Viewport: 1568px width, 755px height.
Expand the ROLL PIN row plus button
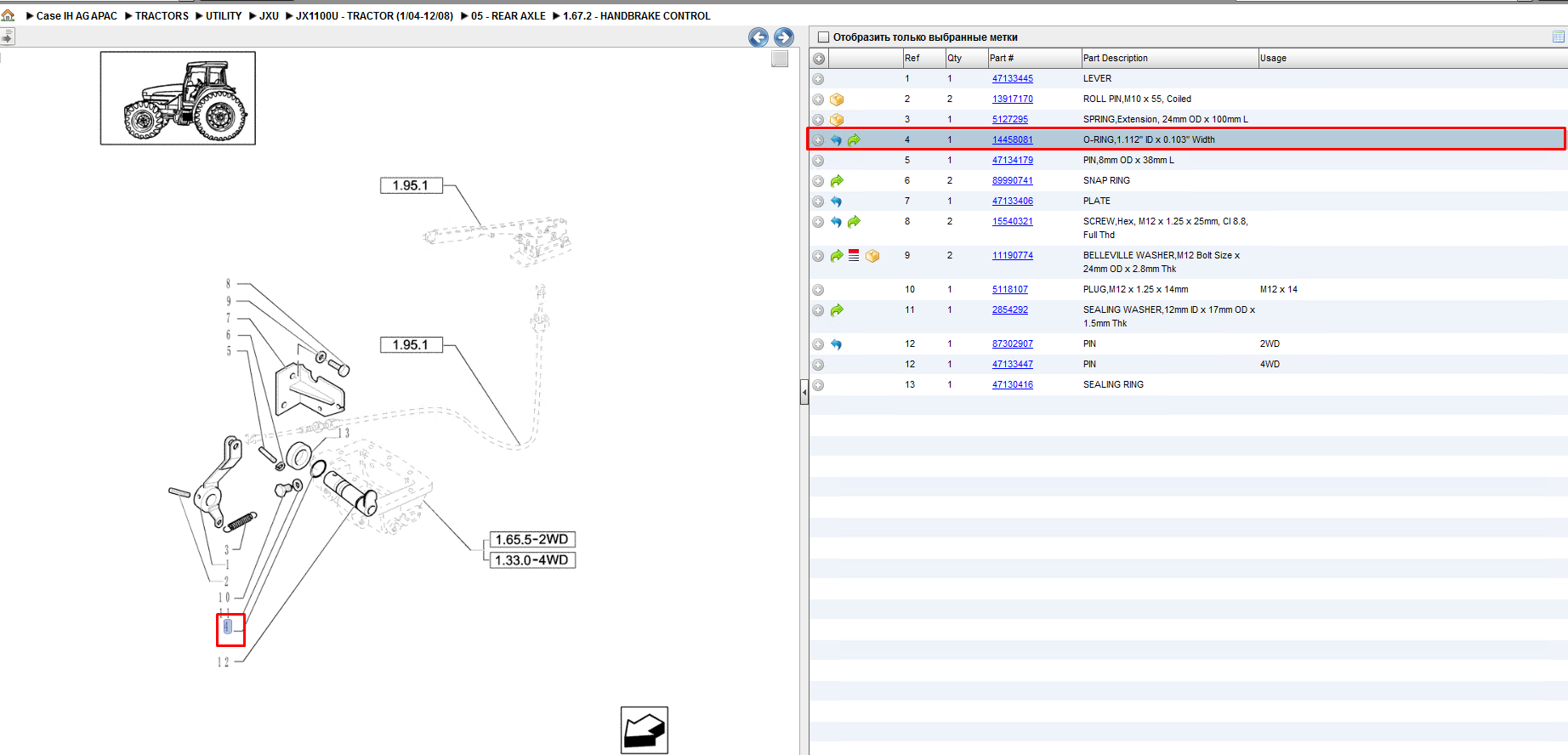(818, 99)
